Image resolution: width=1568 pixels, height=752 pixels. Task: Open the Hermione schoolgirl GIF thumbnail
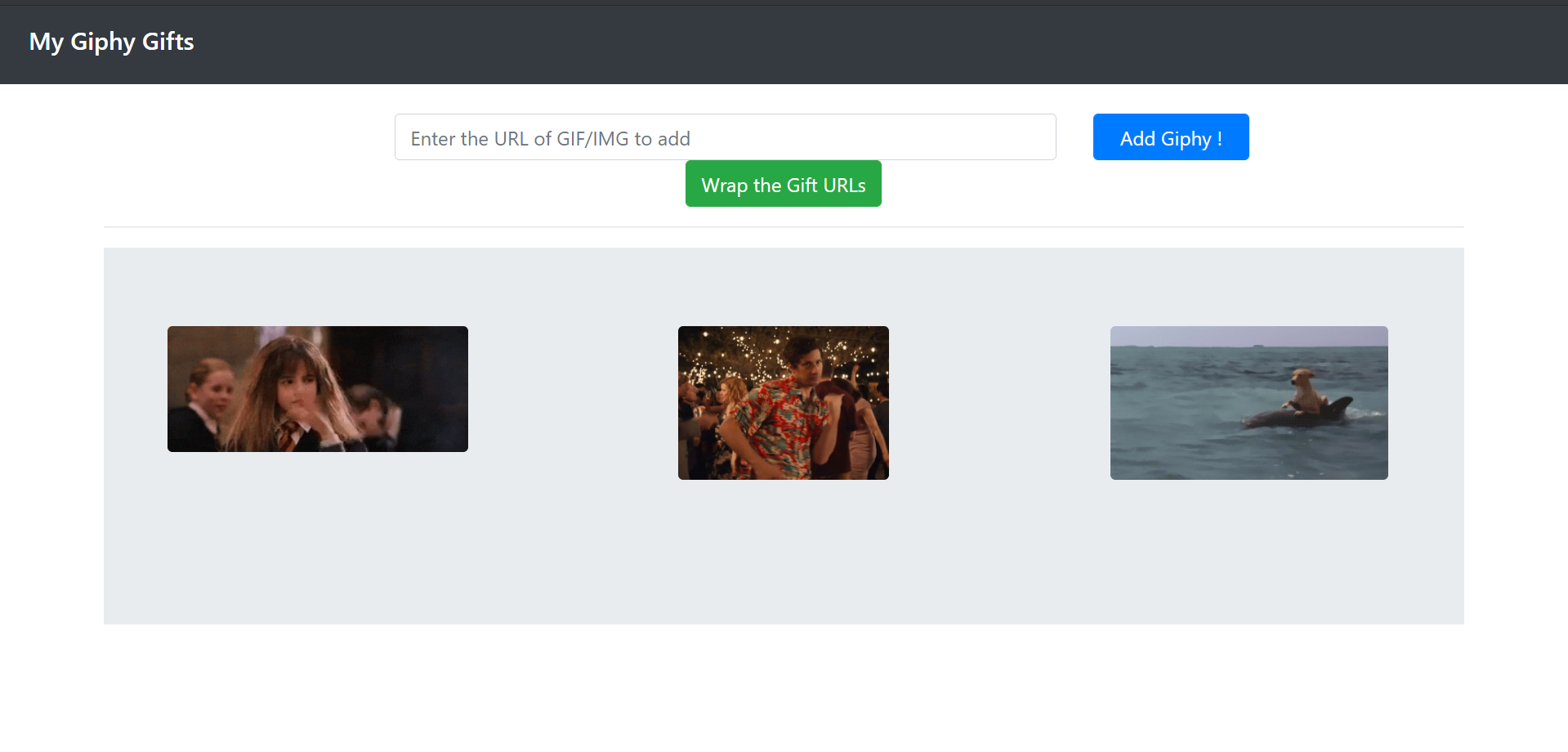318,389
